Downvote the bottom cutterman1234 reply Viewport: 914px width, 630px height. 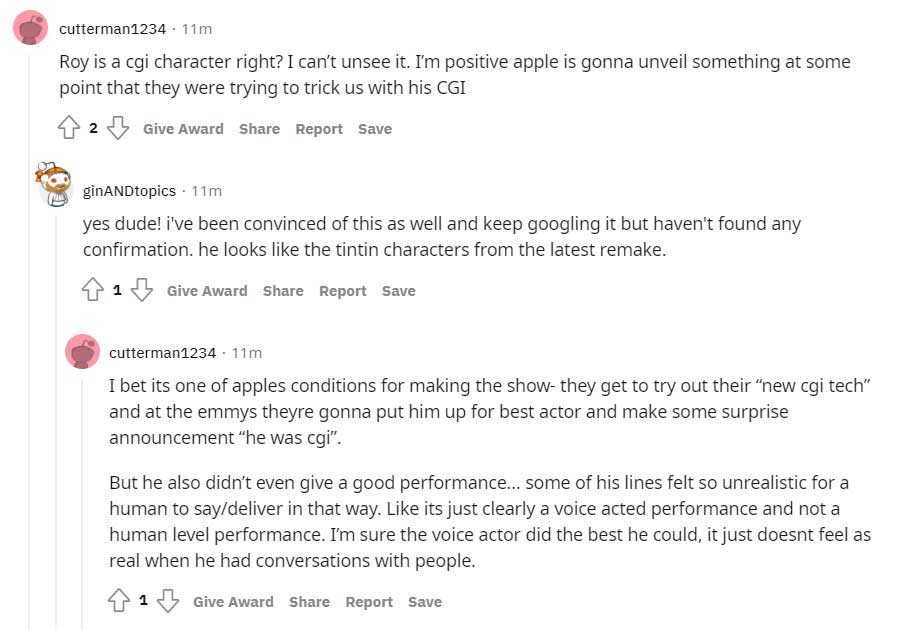(x=168, y=601)
